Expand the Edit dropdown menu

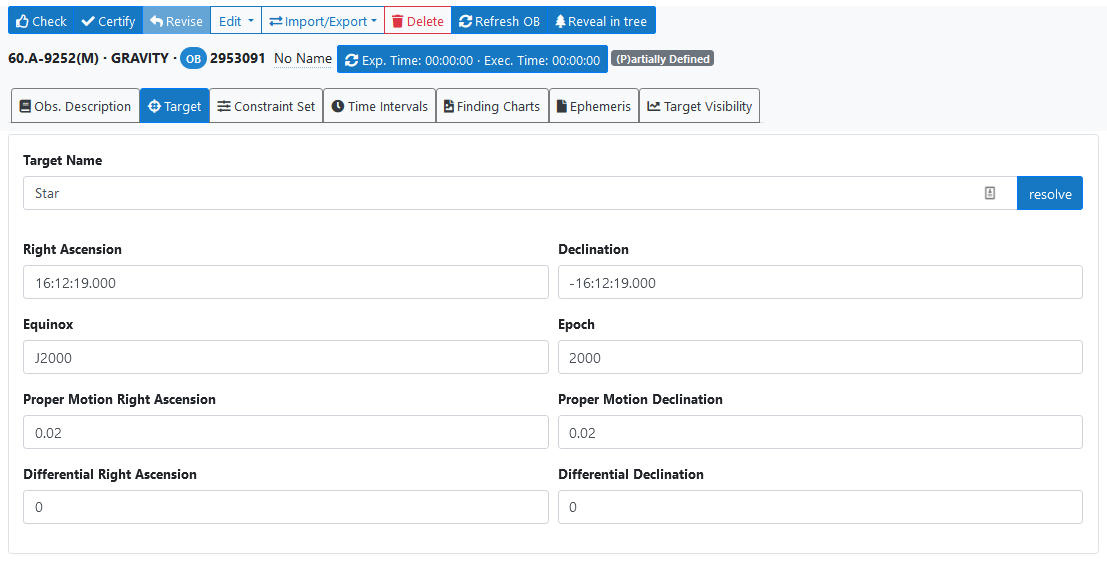tap(236, 21)
